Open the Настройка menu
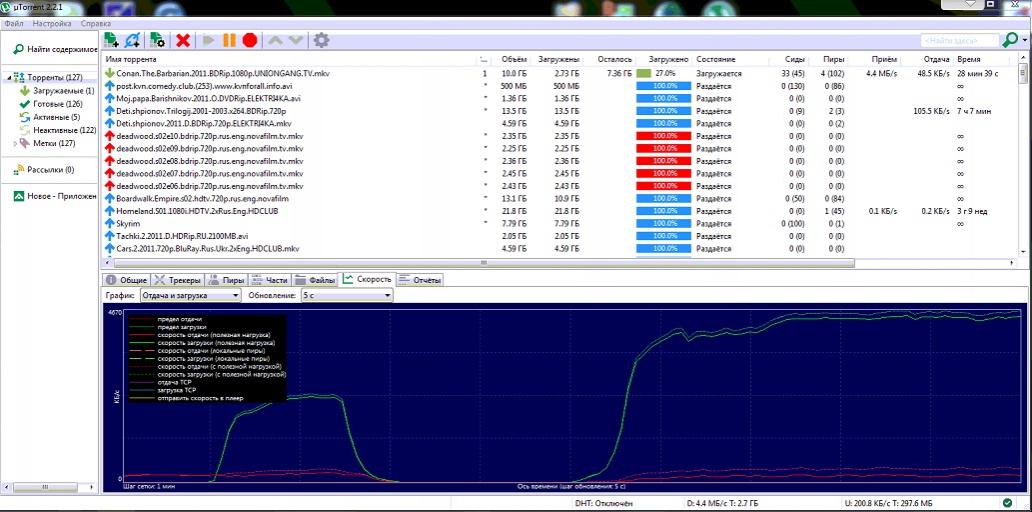 pyautogui.click(x=52, y=24)
